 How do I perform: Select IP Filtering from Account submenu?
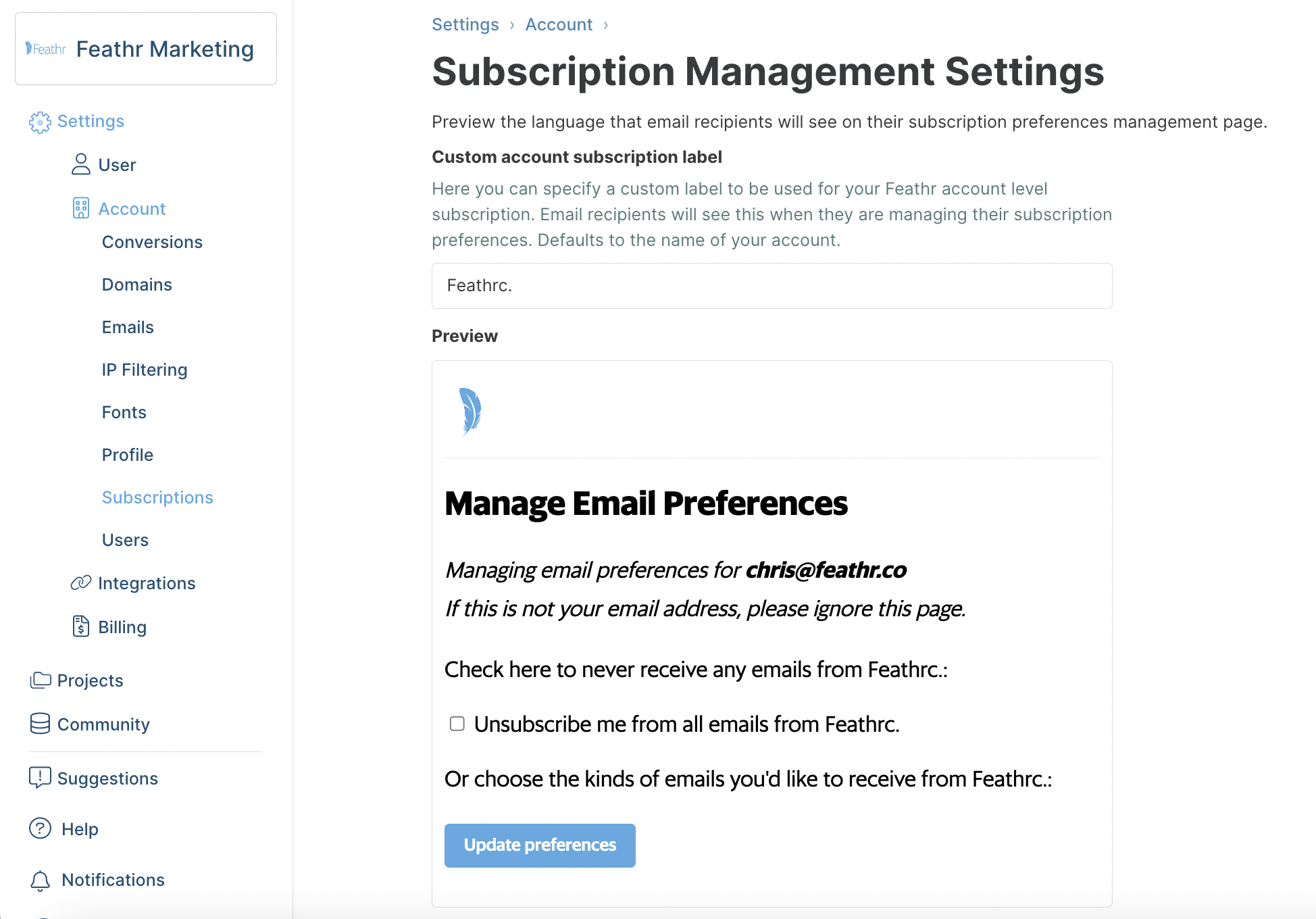pyautogui.click(x=145, y=370)
